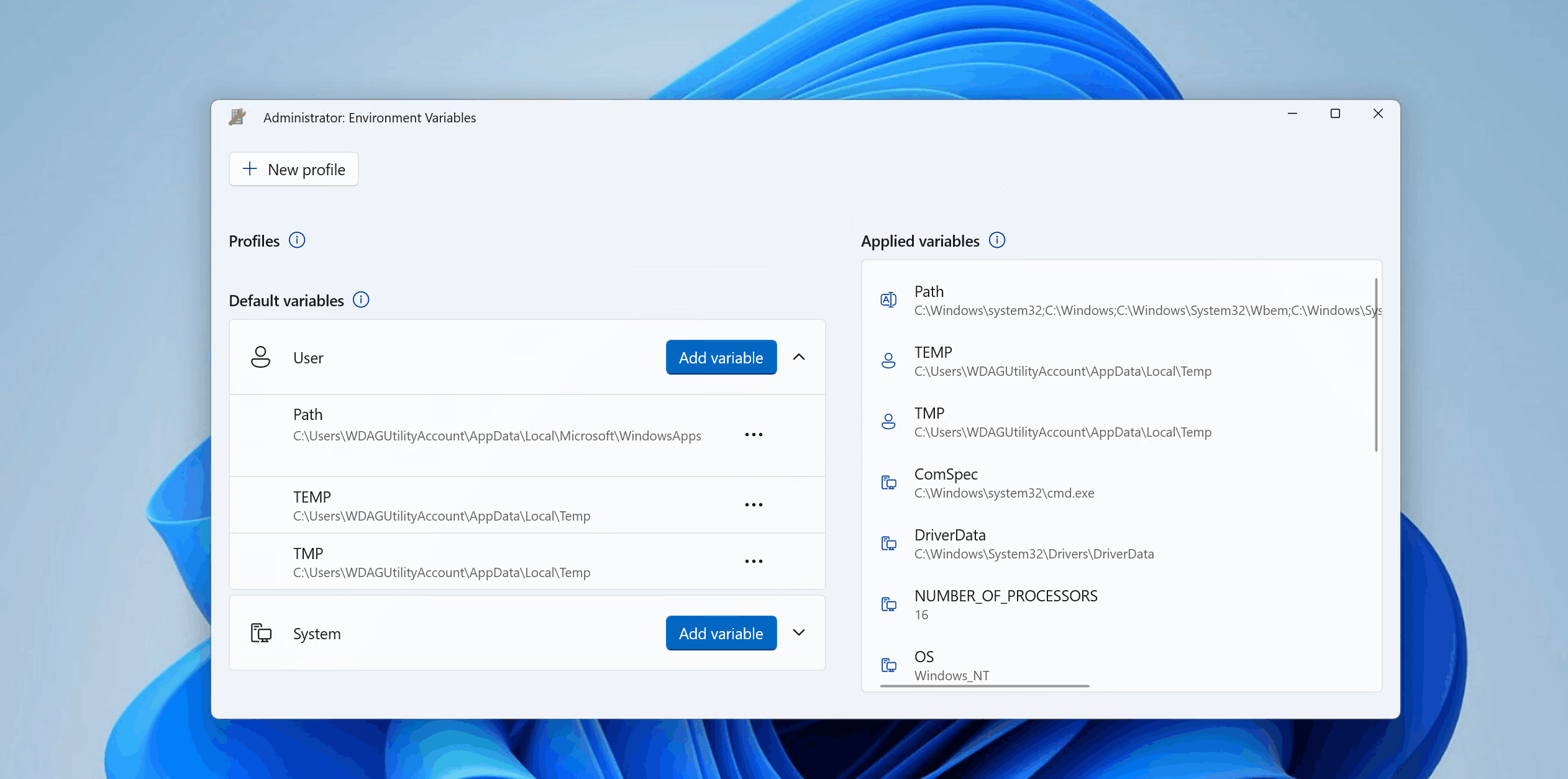The image size is (1568, 779).
Task: Open TEMP variable options menu
Action: pos(754,505)
